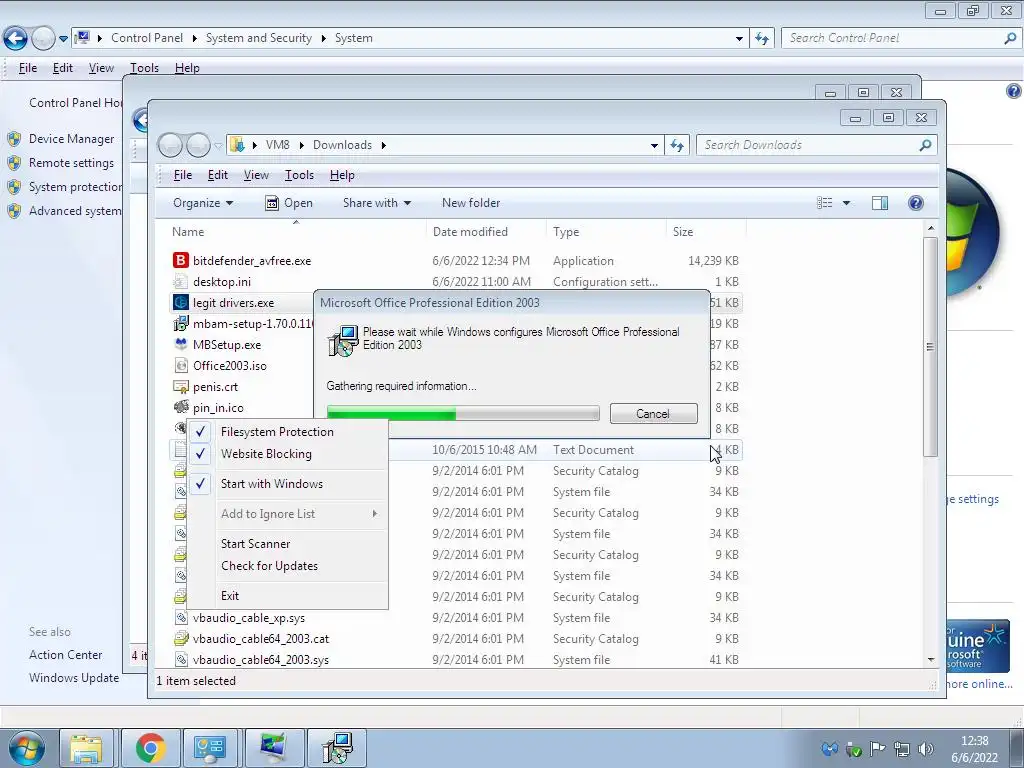
Task: Click the vbaudio_cable64_2003.sys file icon
Action: (181, 660)
